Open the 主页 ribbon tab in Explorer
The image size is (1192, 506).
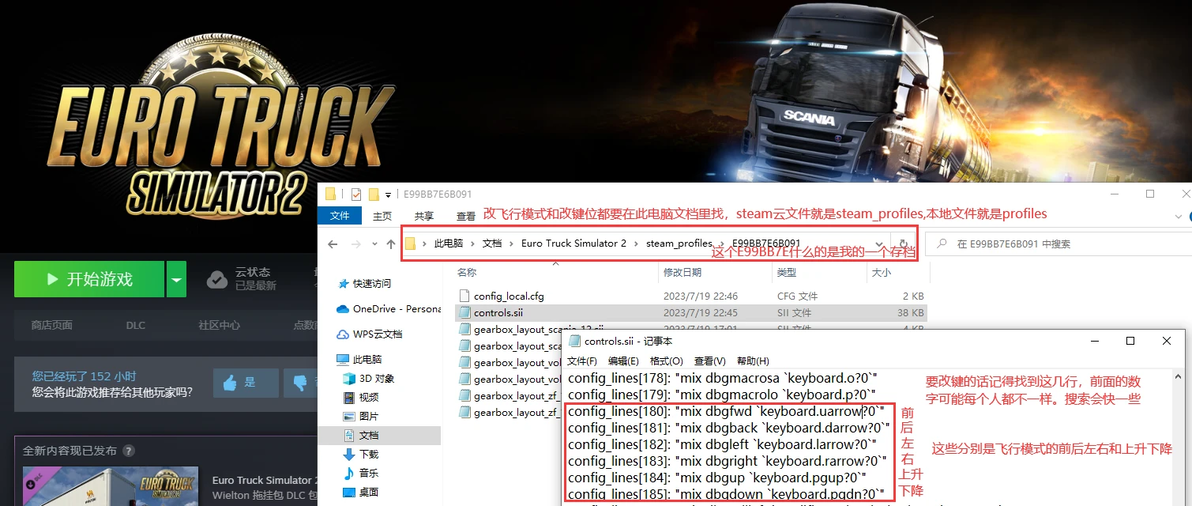coord(382,216)
